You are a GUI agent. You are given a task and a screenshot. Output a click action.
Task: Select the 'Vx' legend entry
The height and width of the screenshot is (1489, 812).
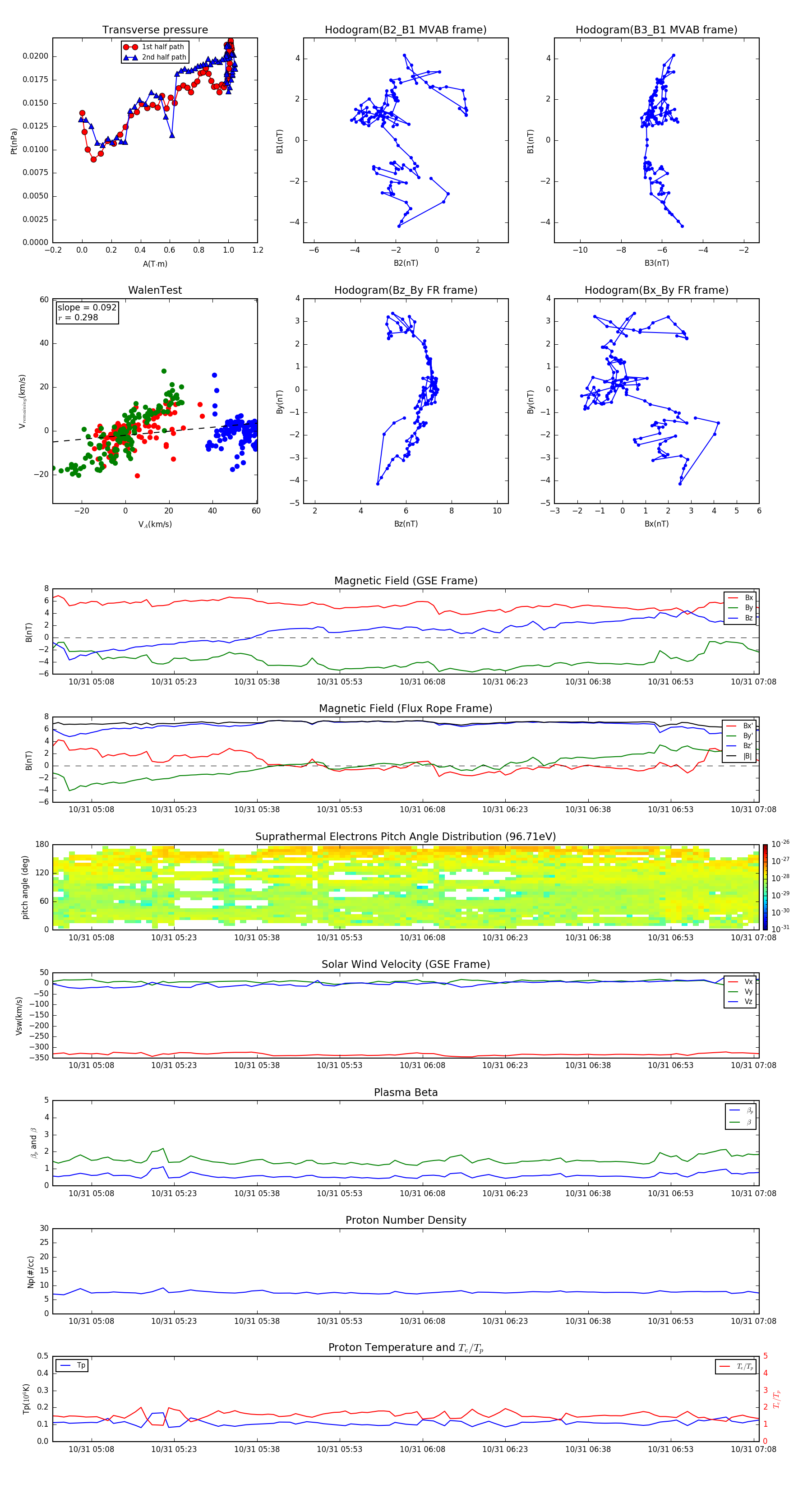[x=740, y=981]
